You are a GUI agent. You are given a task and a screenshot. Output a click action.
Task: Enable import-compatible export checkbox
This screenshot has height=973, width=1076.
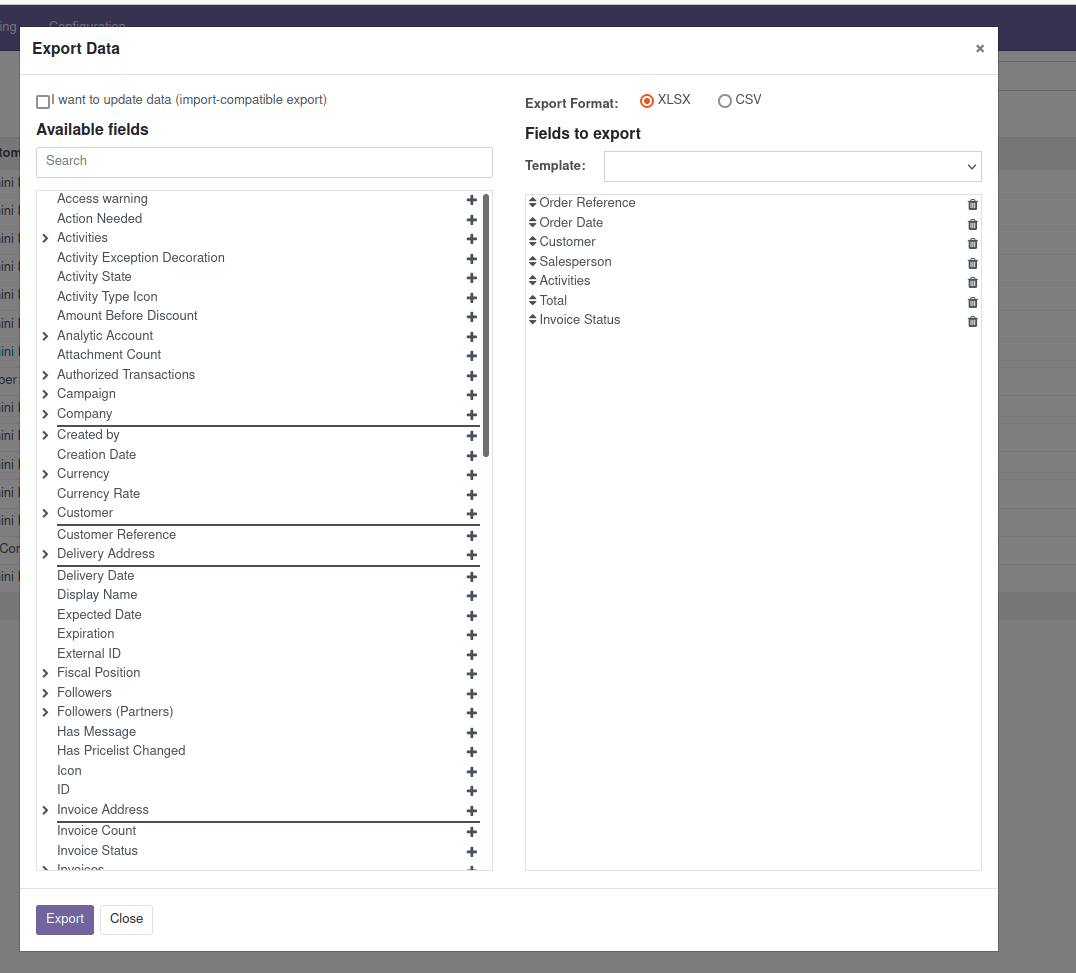[43, 102]
